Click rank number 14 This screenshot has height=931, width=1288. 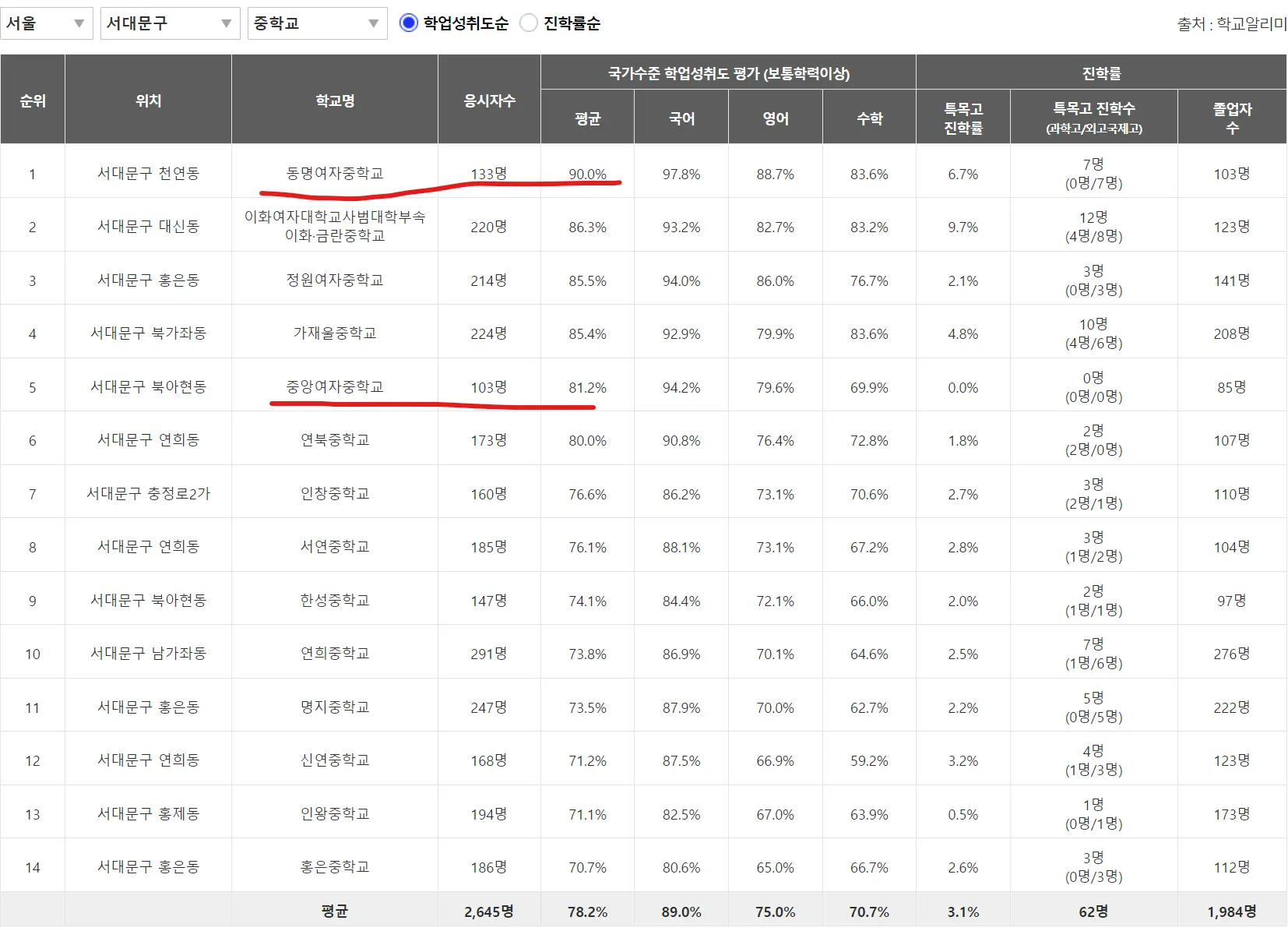tap(33, 867)
